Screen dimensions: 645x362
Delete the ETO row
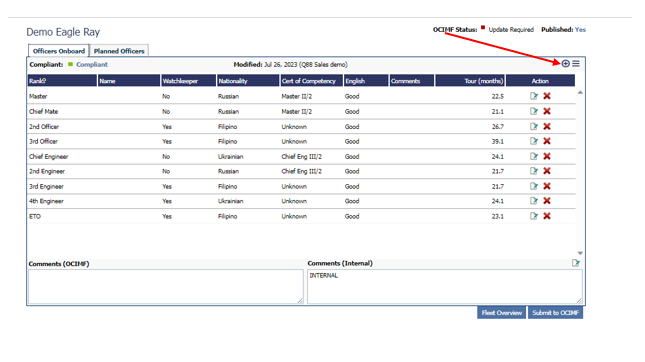point(547,216)
